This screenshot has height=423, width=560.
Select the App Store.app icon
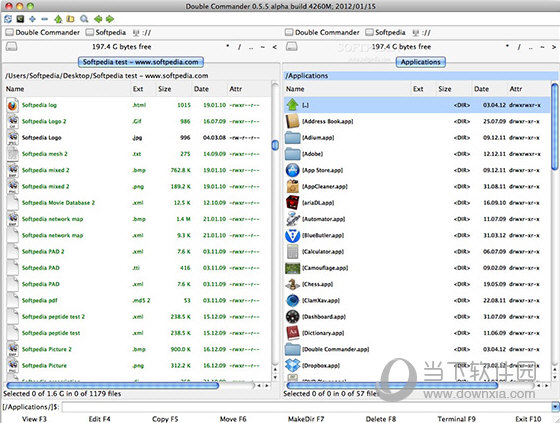coord(292,170)
